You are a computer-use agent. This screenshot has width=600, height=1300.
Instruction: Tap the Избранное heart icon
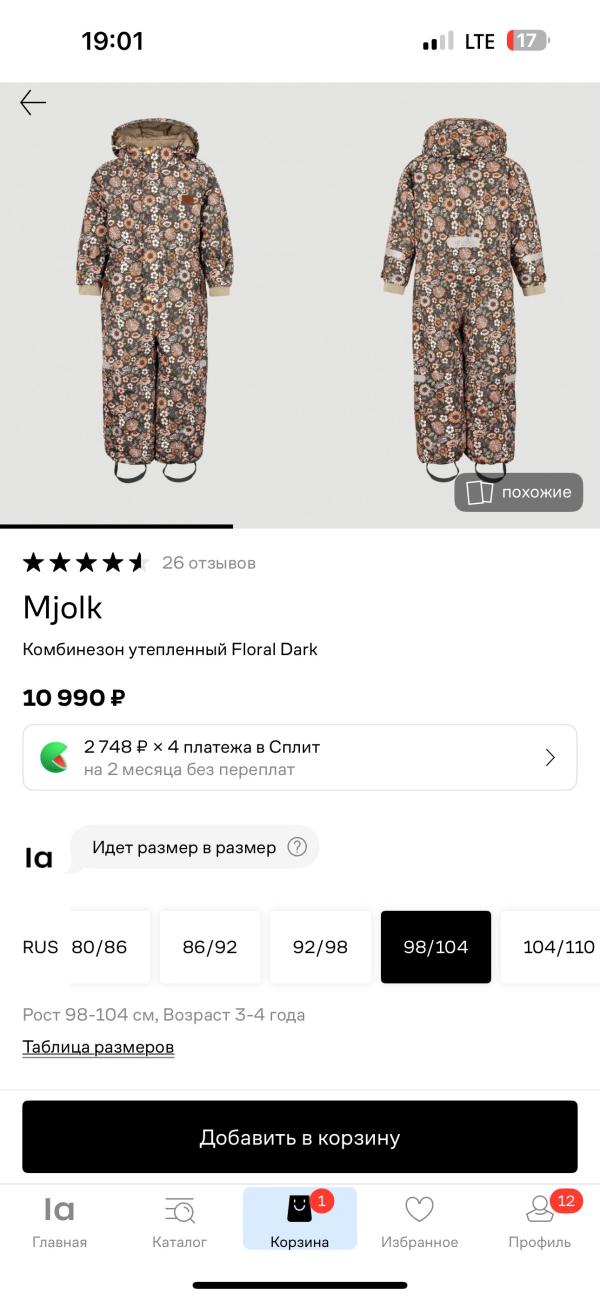419,1210
